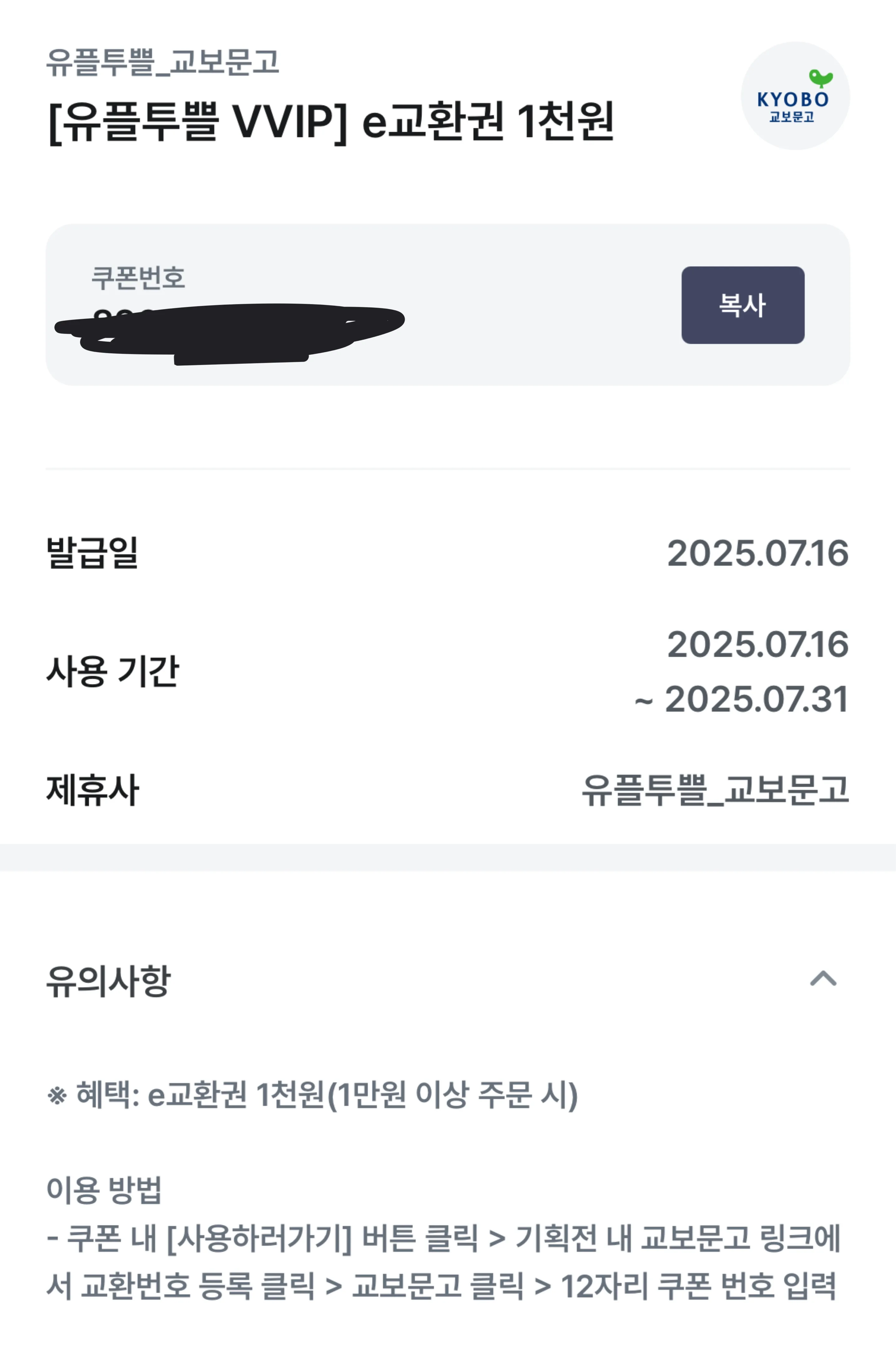Tap the 쿠폰번호 label
The image size is (896, 1348).
[138, 278]
